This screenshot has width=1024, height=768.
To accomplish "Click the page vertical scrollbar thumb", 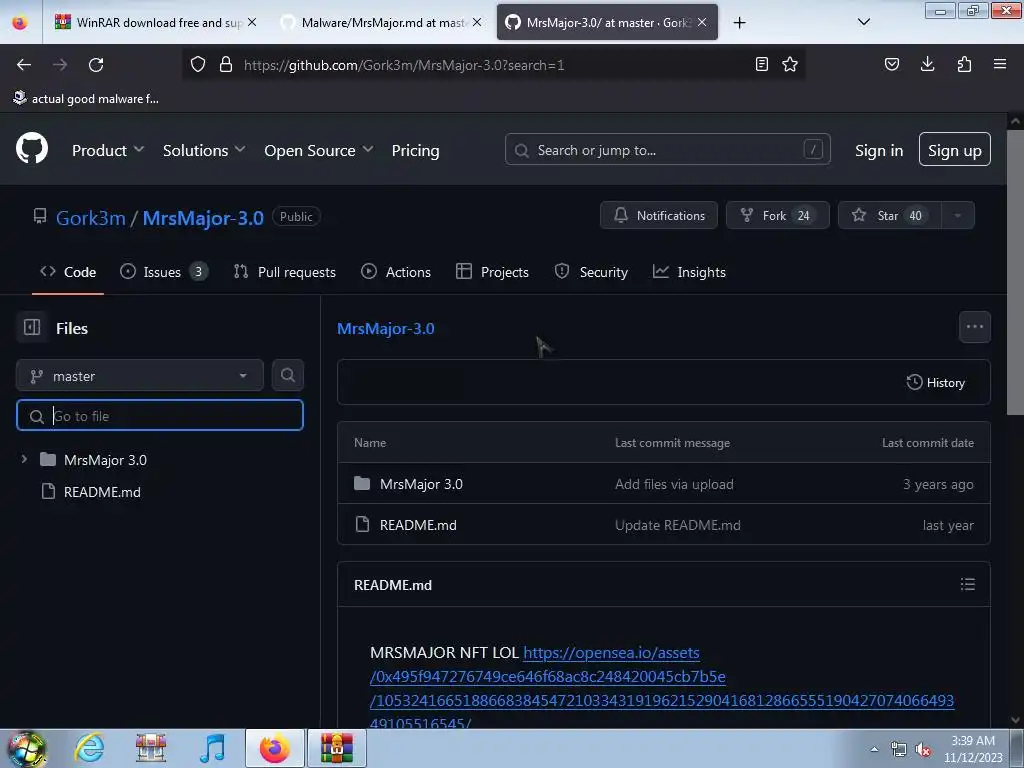I will (x=1015, y=272).
